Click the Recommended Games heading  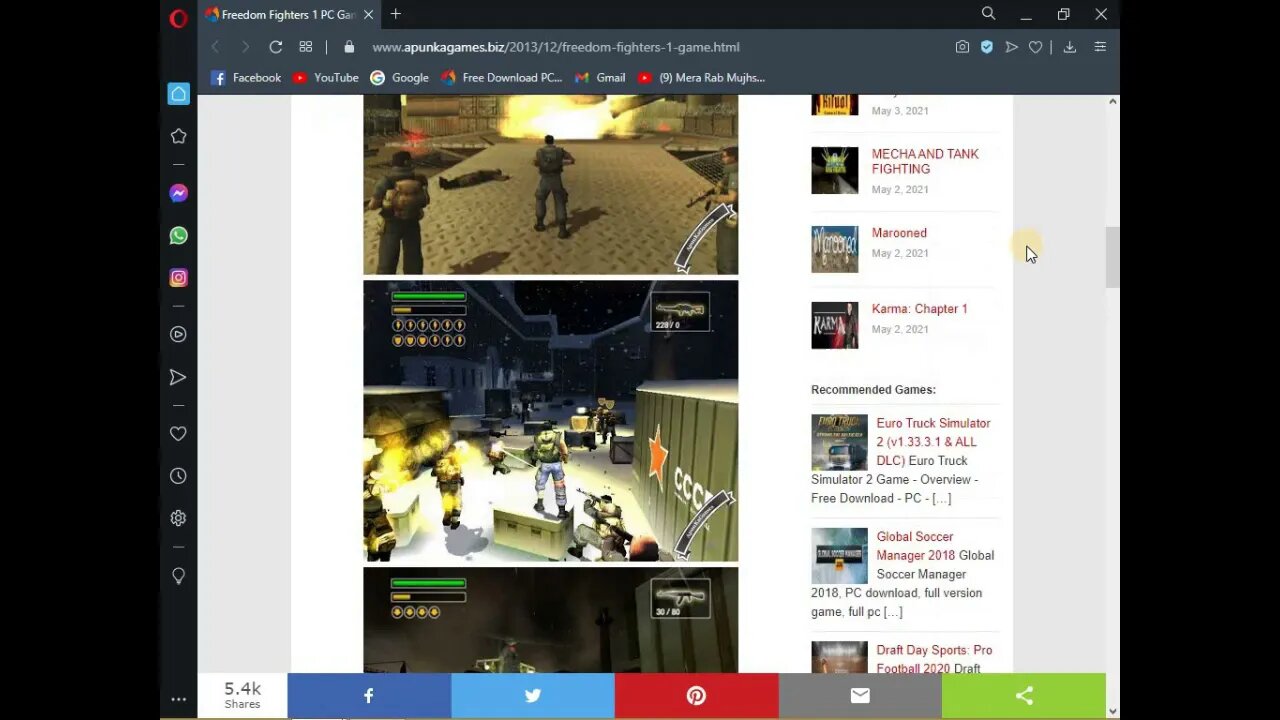pos(873,390)
